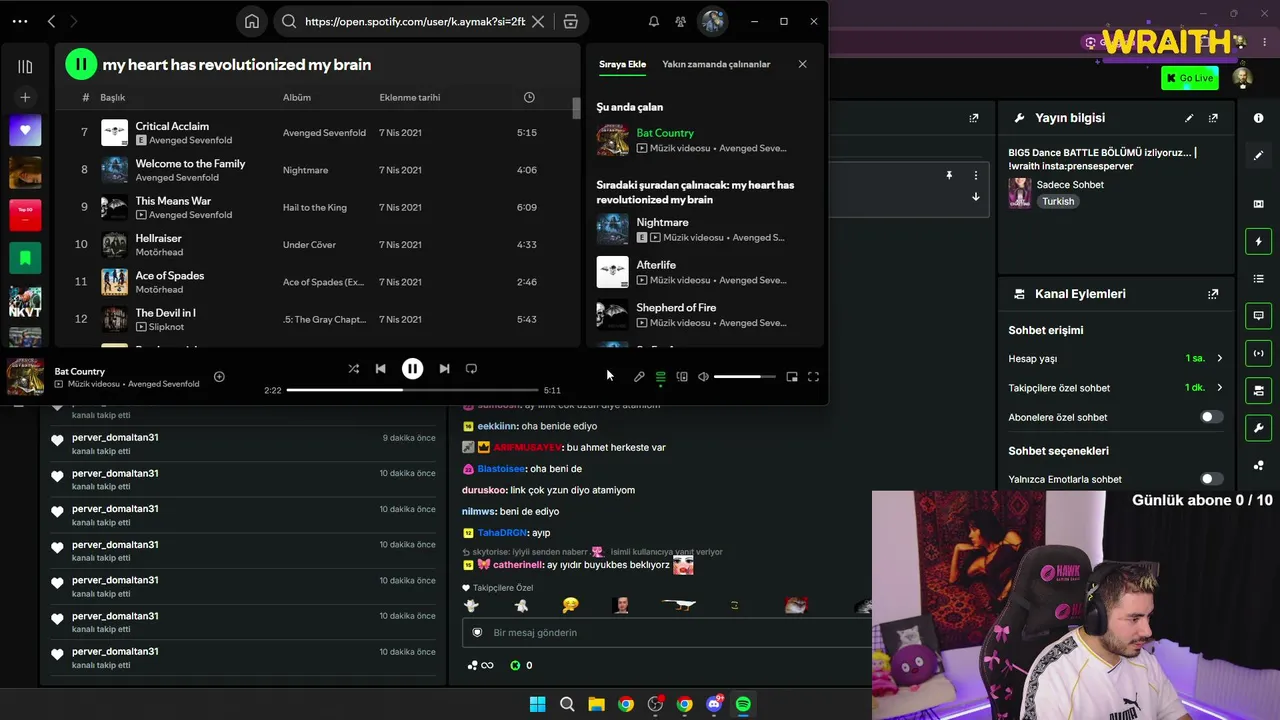Seek in the song progress bar
Viewport: 1280px width, 720px height.
click(x=413, y=390)
